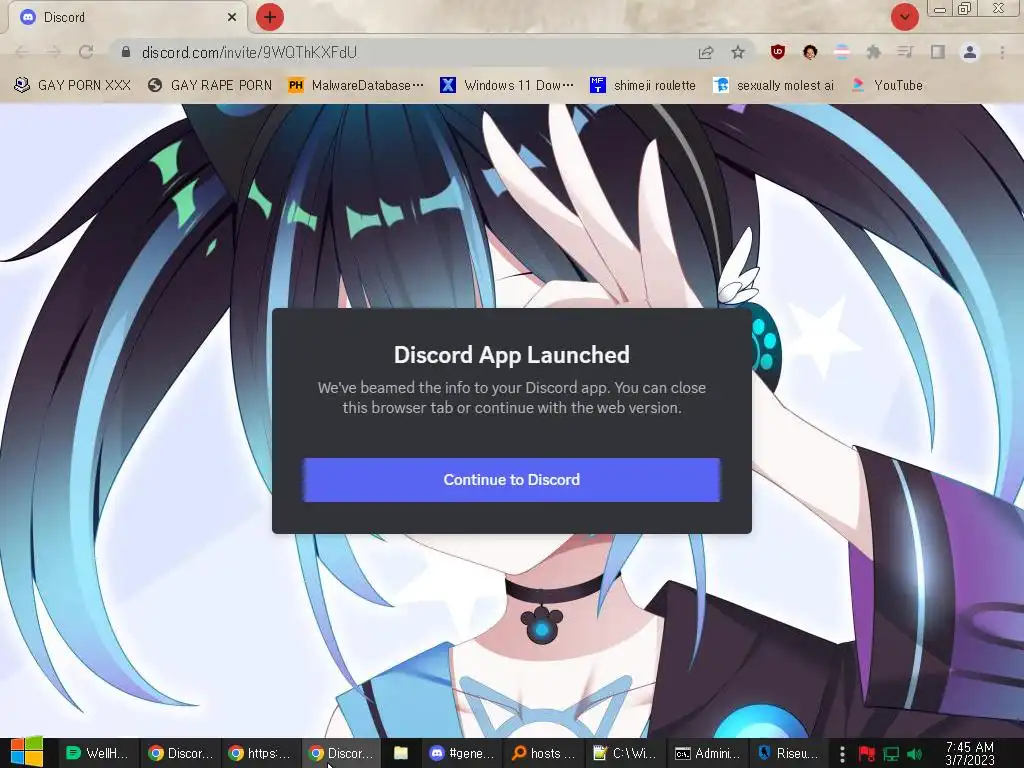Open a new tab with the red plus button
Image resolution: width=1024 pixels, height=768 pixels.
coord(270,17)
